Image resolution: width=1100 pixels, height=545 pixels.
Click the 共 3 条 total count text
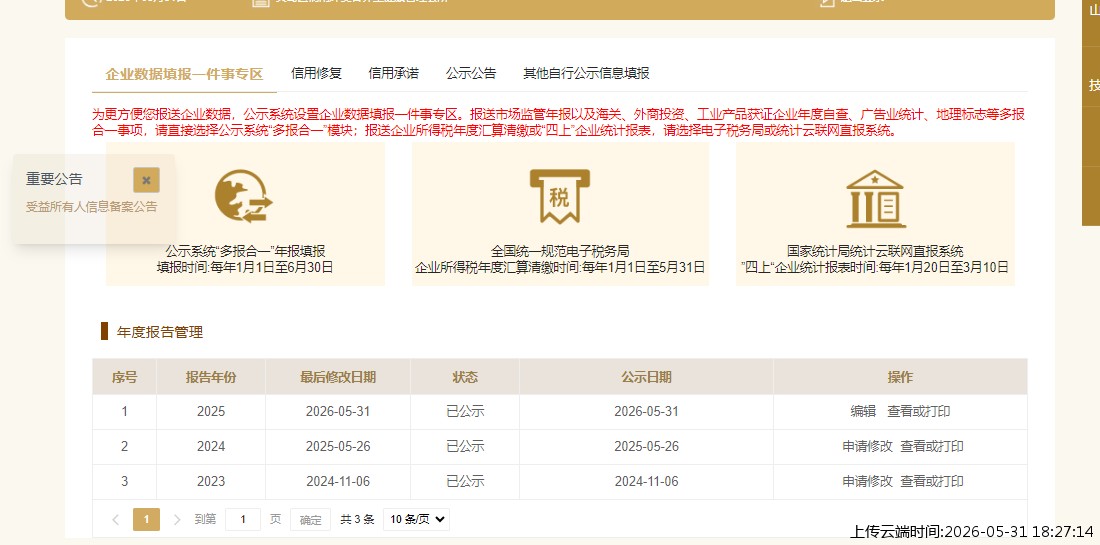358,520
